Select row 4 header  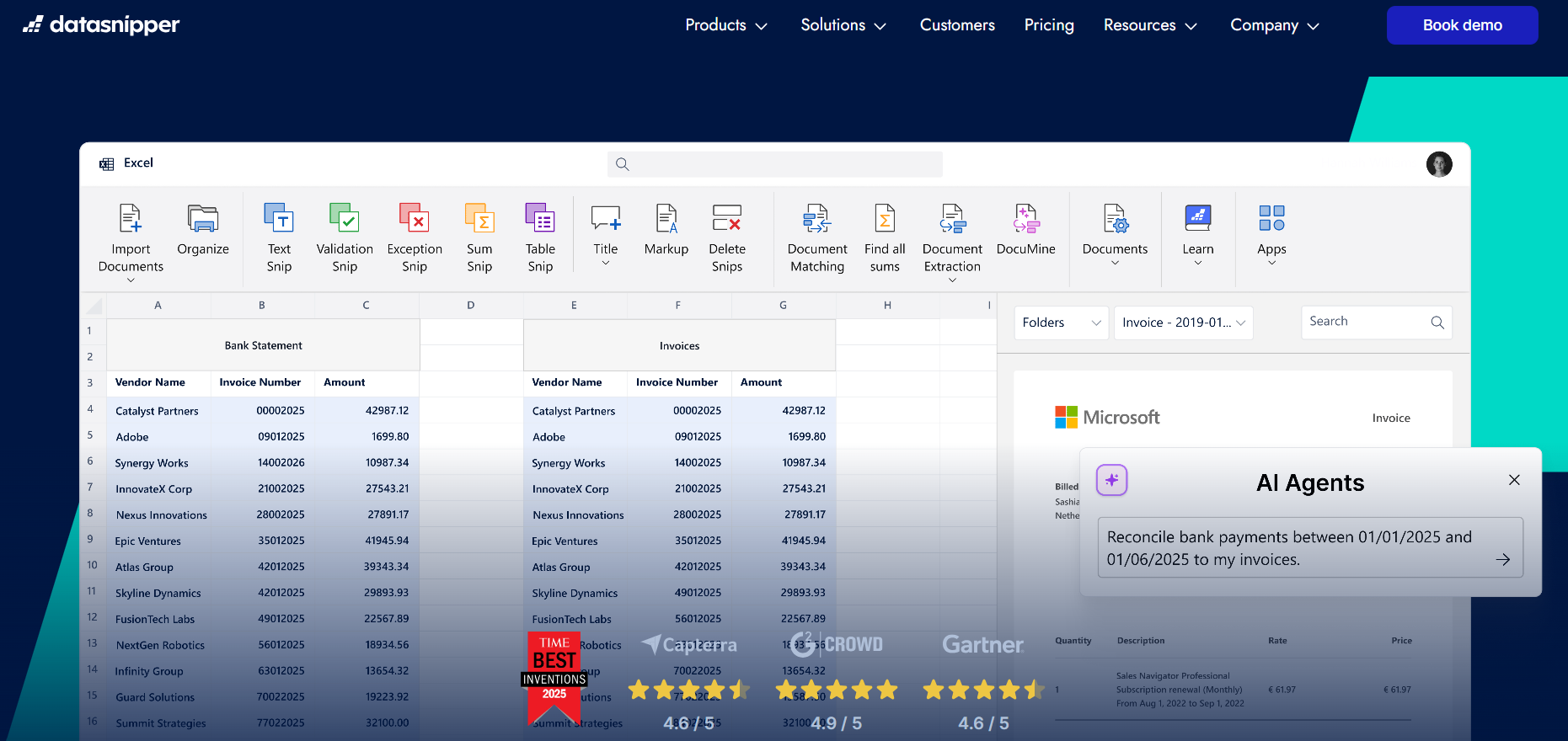click(91, 409)
